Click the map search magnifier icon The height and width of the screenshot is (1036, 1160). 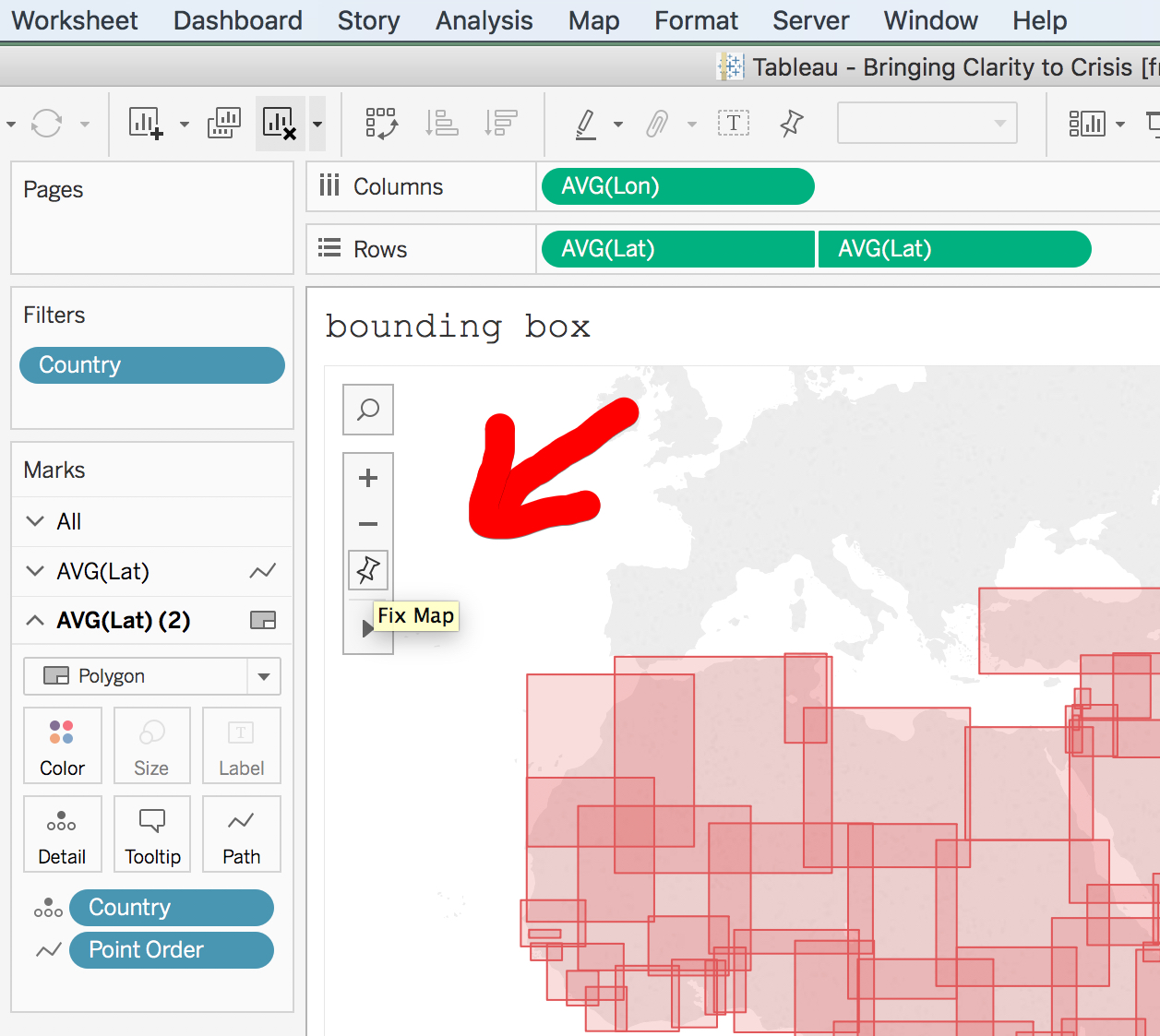(x=368, y=410)
